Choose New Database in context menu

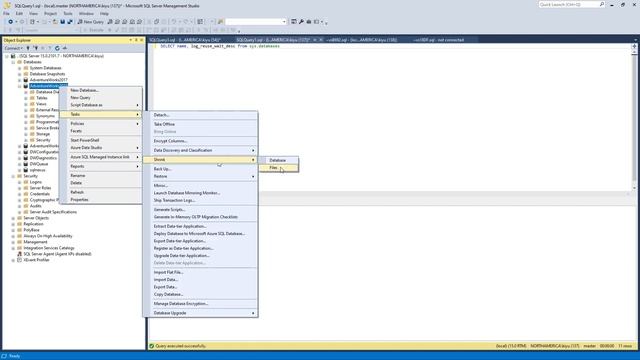point(101,90)
